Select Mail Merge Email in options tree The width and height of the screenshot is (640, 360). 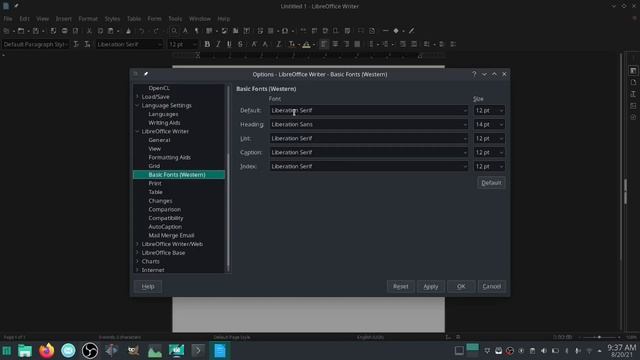[x=171, y=236]
